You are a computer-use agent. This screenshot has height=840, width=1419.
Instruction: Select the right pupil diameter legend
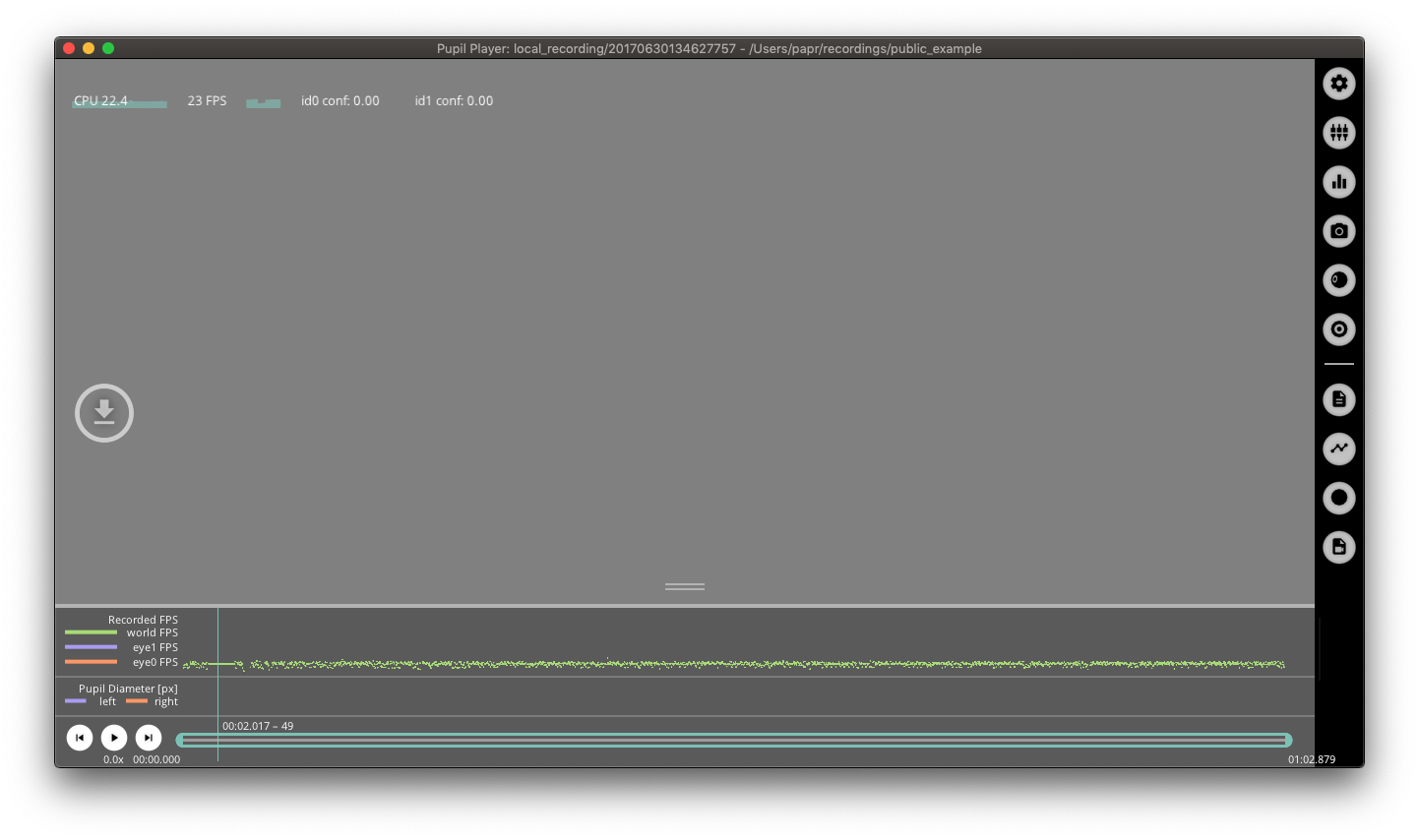point(153,701)
